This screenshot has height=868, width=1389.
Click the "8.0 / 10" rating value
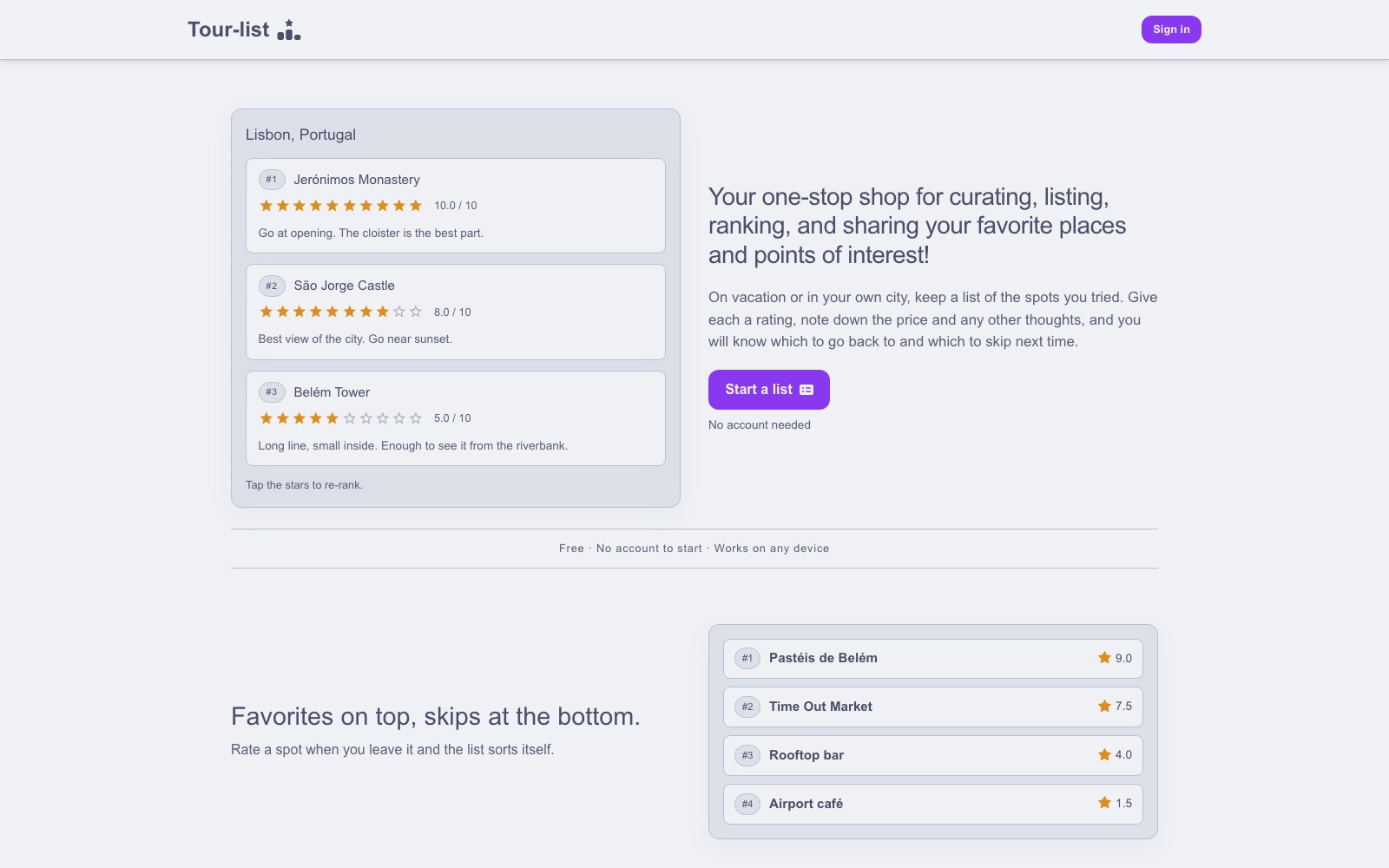click(x=452, y=312)
